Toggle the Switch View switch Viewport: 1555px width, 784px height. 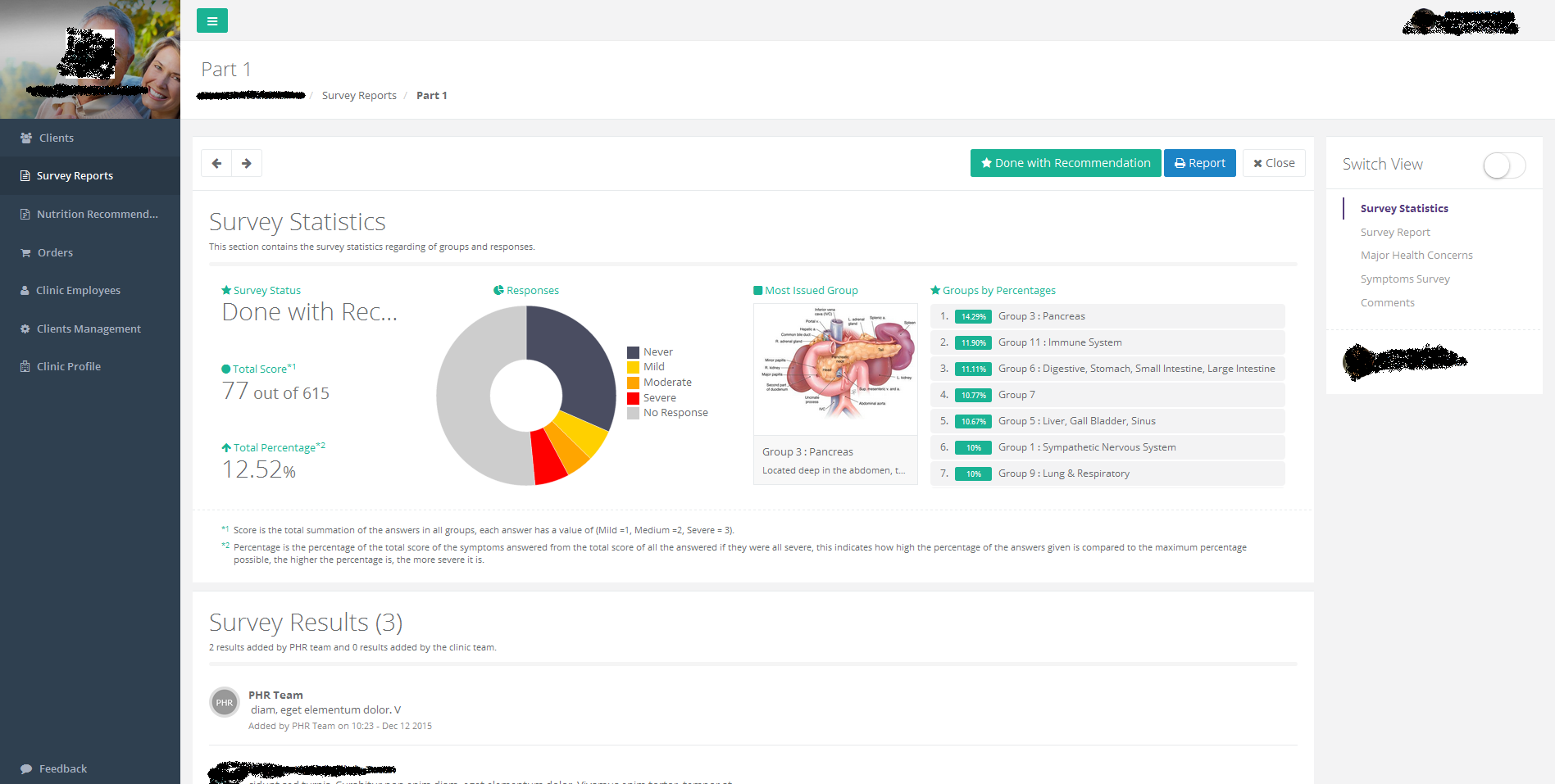[1503, 165]
